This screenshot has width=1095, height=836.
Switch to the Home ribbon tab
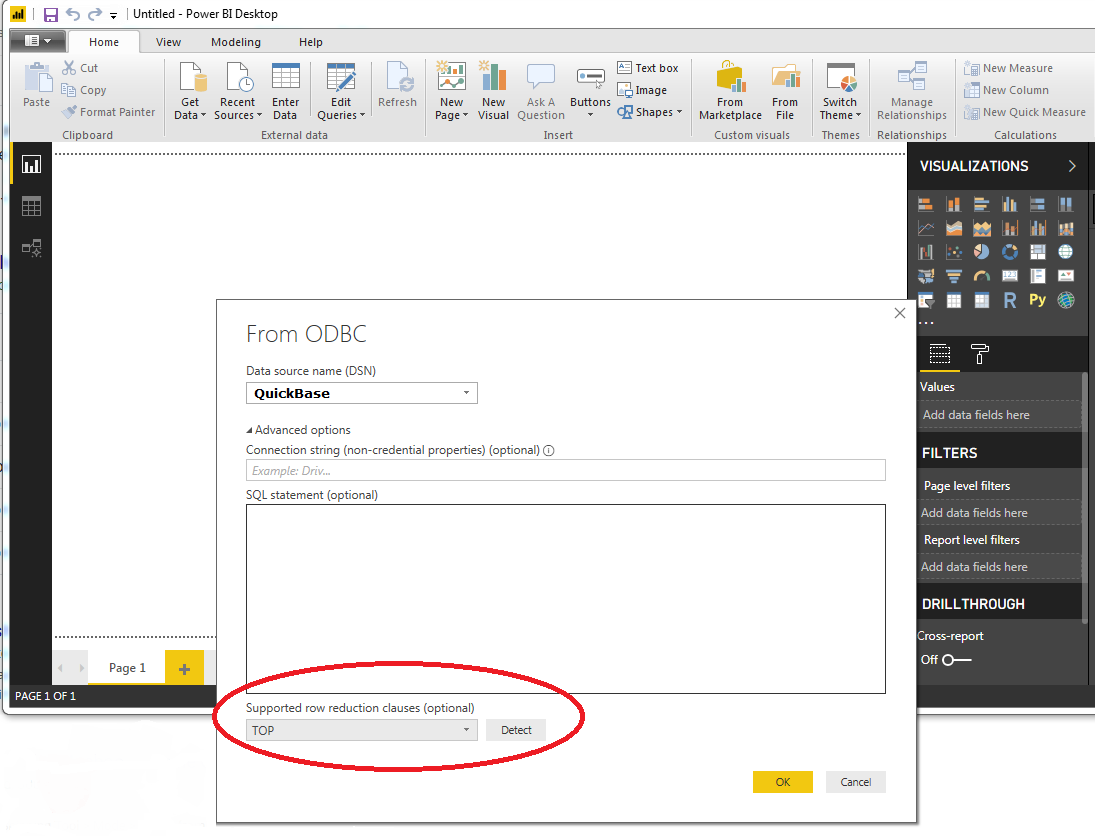pyautogui.click(x=103, y=42)
